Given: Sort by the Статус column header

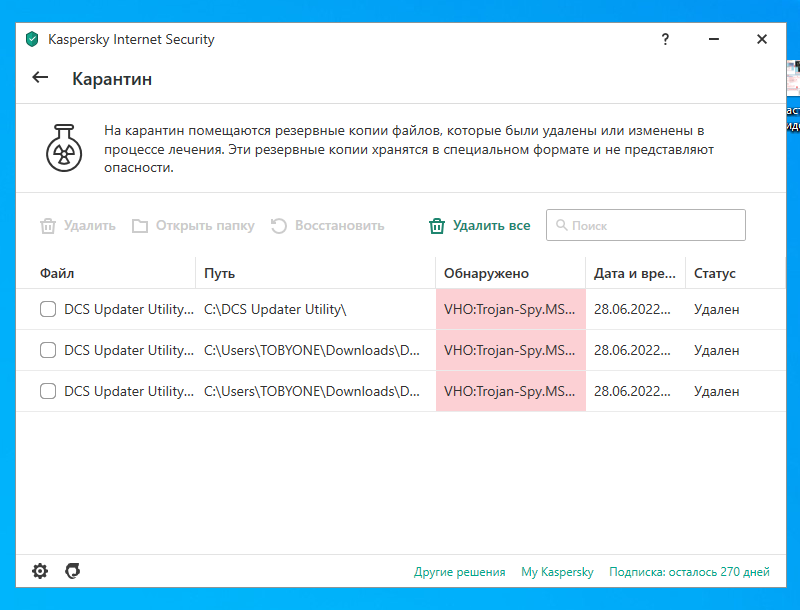Looking at the screenshot, I should click(x=714, y=273).
